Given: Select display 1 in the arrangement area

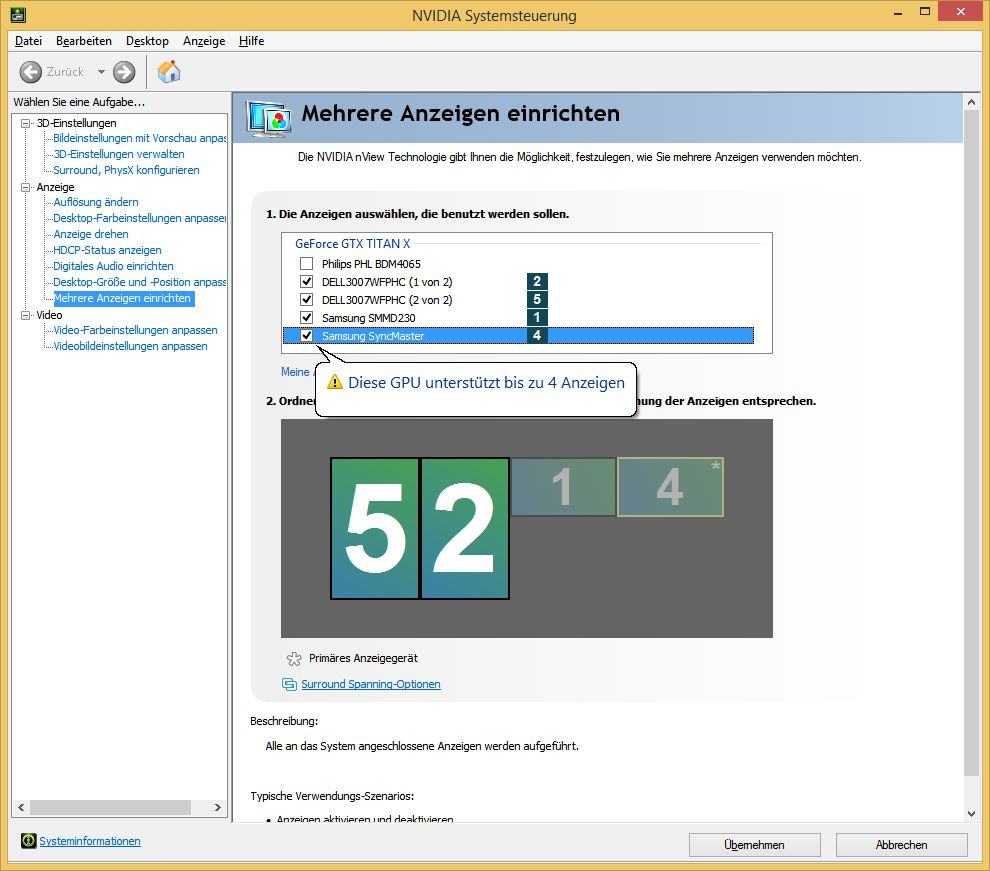Looking at the screenshot, I should [x=563, y=487].
